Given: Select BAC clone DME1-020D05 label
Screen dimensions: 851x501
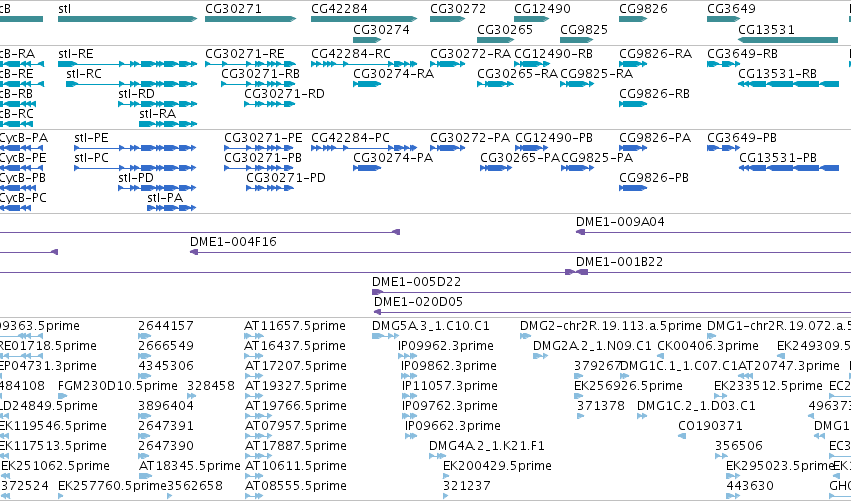Looking at the screenshot, I should 418,302.
